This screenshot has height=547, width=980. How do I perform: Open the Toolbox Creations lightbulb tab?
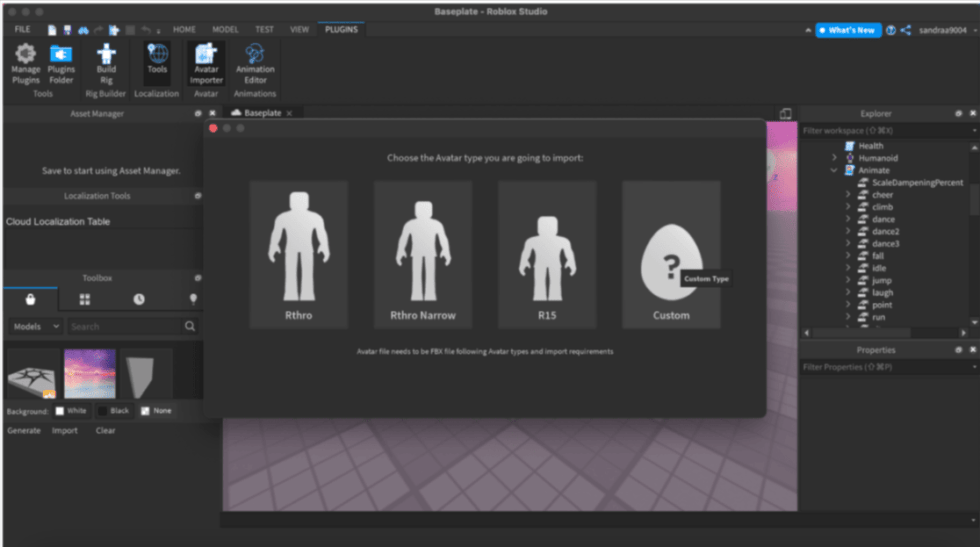[x=193, y=299]
